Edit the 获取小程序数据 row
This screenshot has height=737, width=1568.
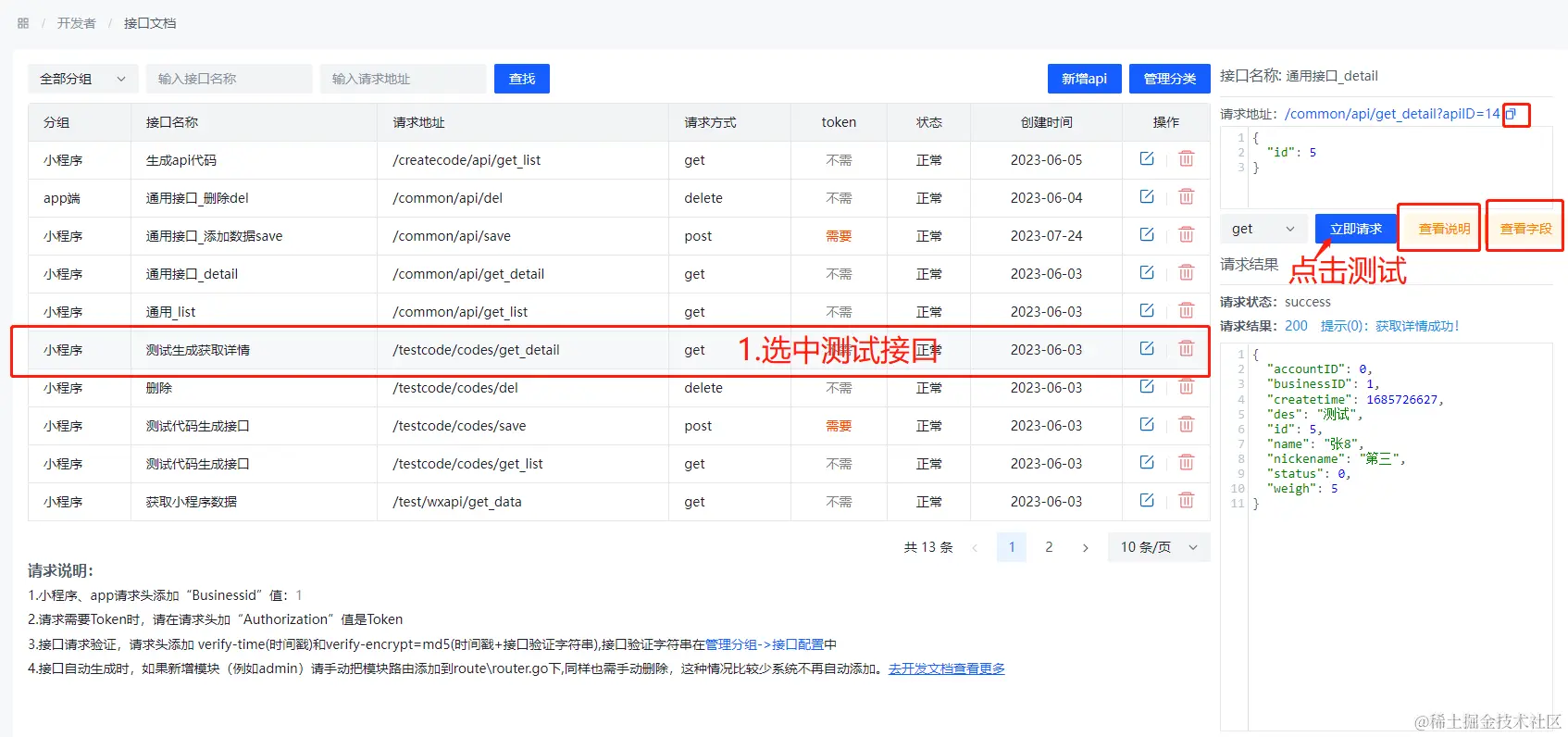(1147, 500)
